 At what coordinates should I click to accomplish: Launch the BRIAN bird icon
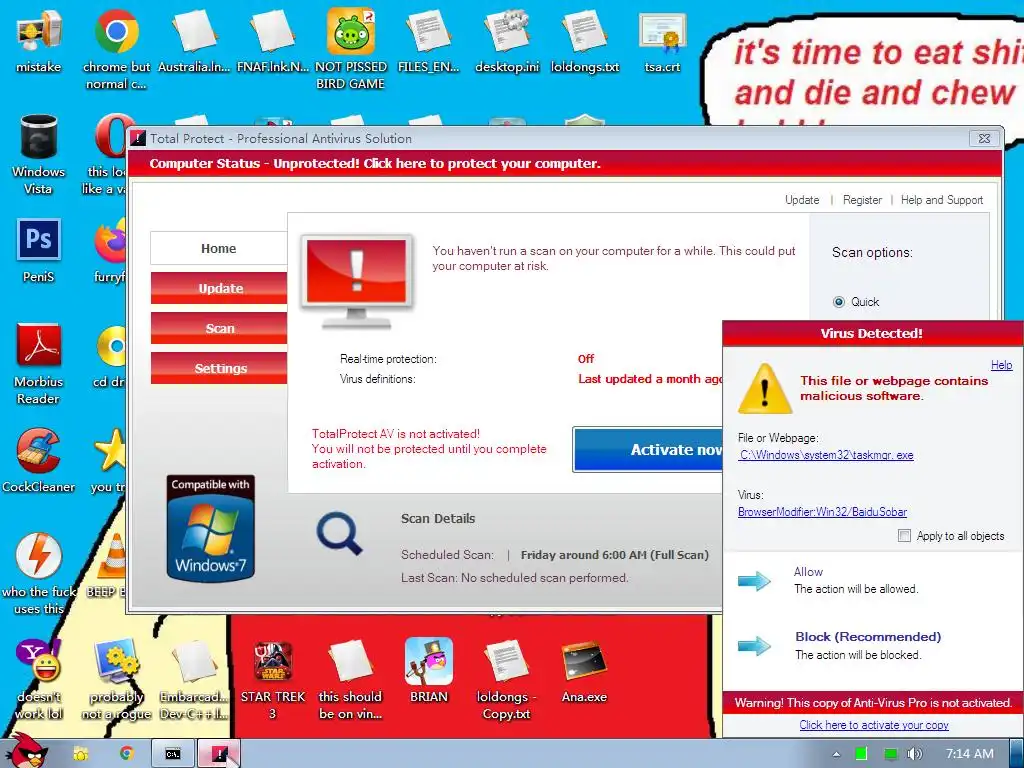(x=428, y=671)
